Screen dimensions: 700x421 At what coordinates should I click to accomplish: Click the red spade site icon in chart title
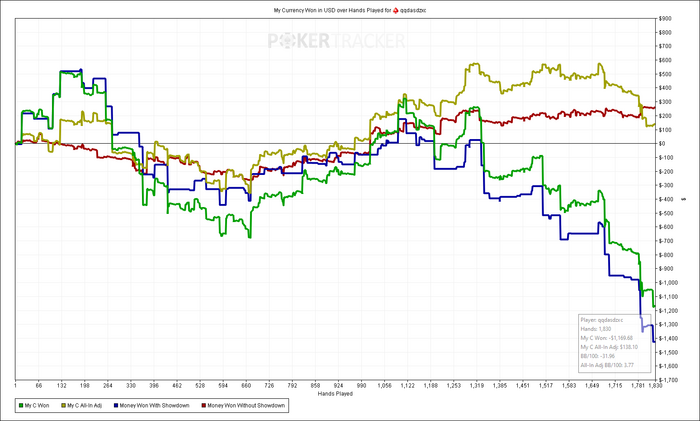tap(396, 10)
